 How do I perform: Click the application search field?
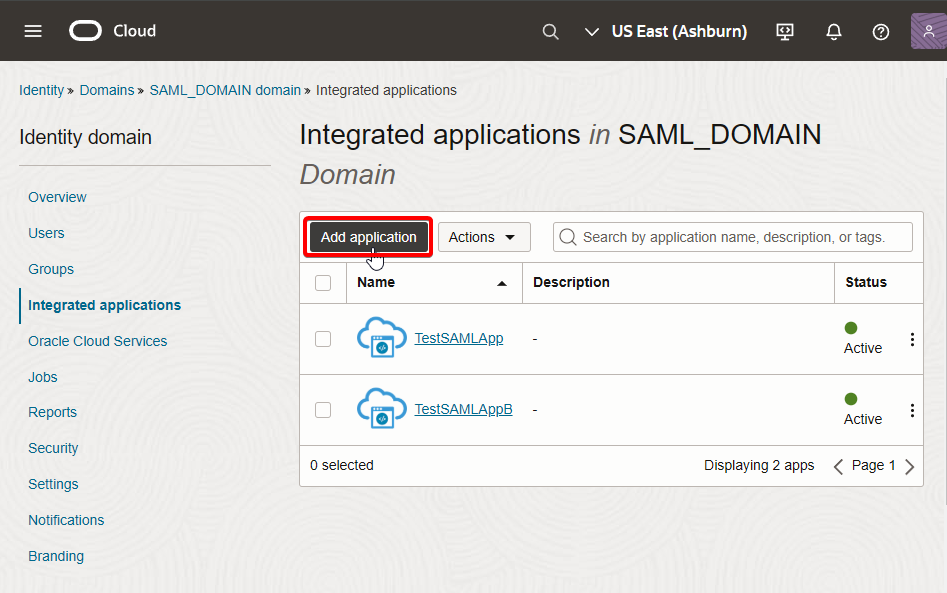coord(733,237)
